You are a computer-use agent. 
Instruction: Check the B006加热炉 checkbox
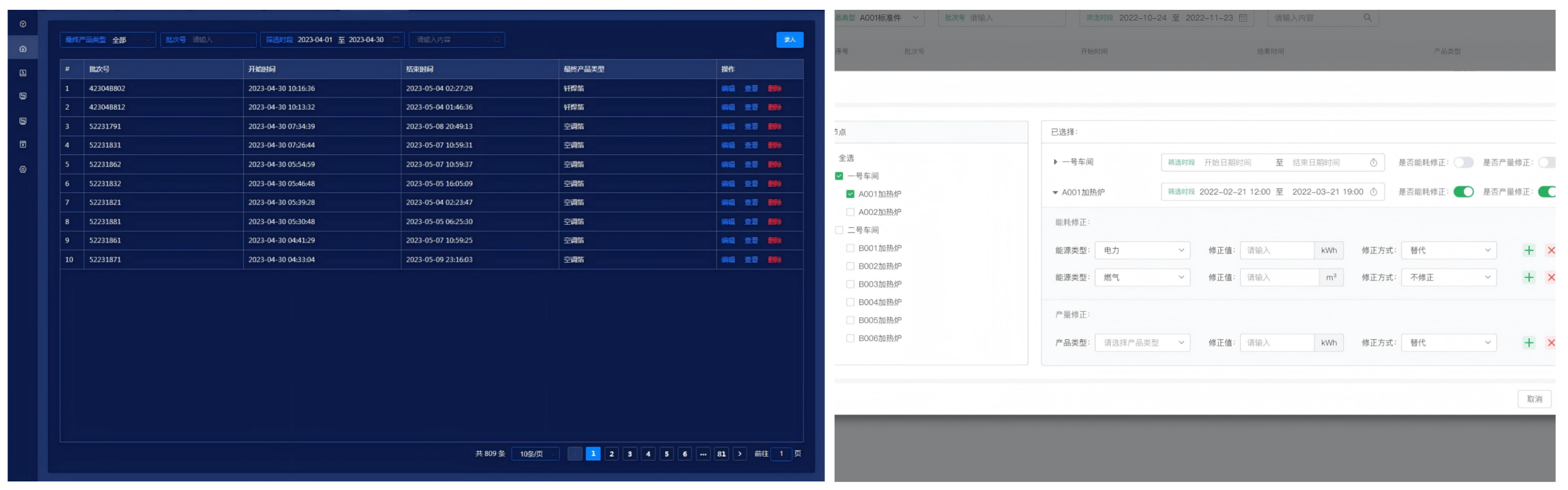pyautogui.click(x=850, y=339)
